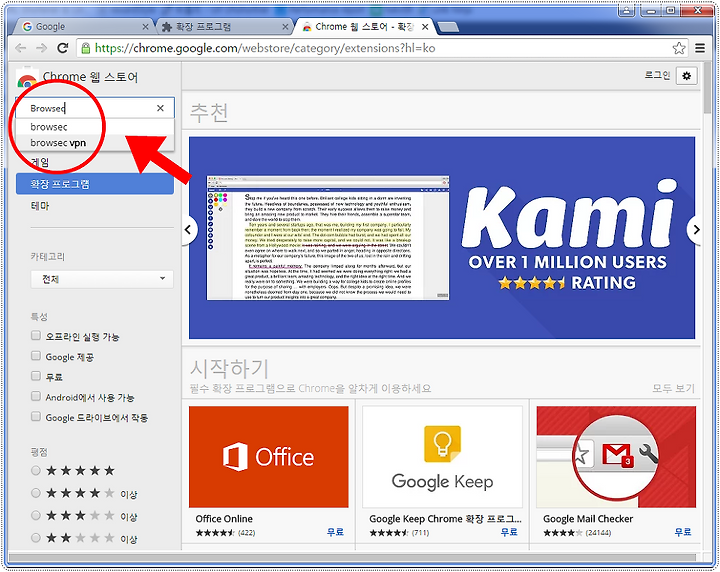The width and height of the screenshot is (720, 572).
Task: Click the Office Online title text
Action: click(224, 519)
